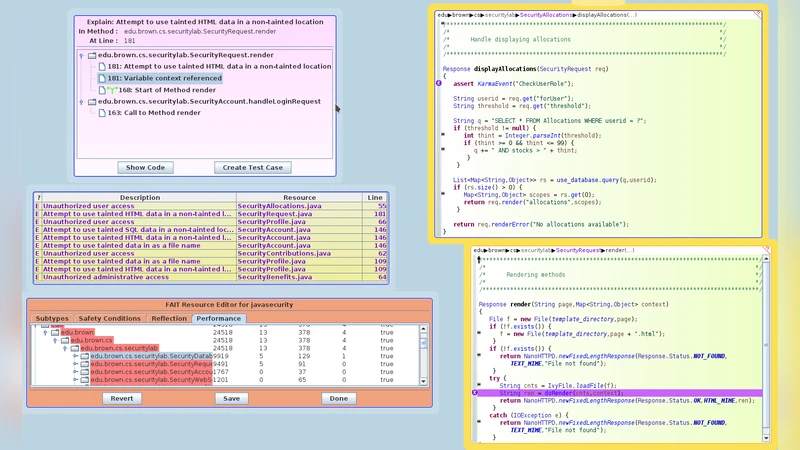This screenshot has width=800, height=450.
Task: Click the folder icon for SecurityRequest.render node
Action: click(92, 55)
